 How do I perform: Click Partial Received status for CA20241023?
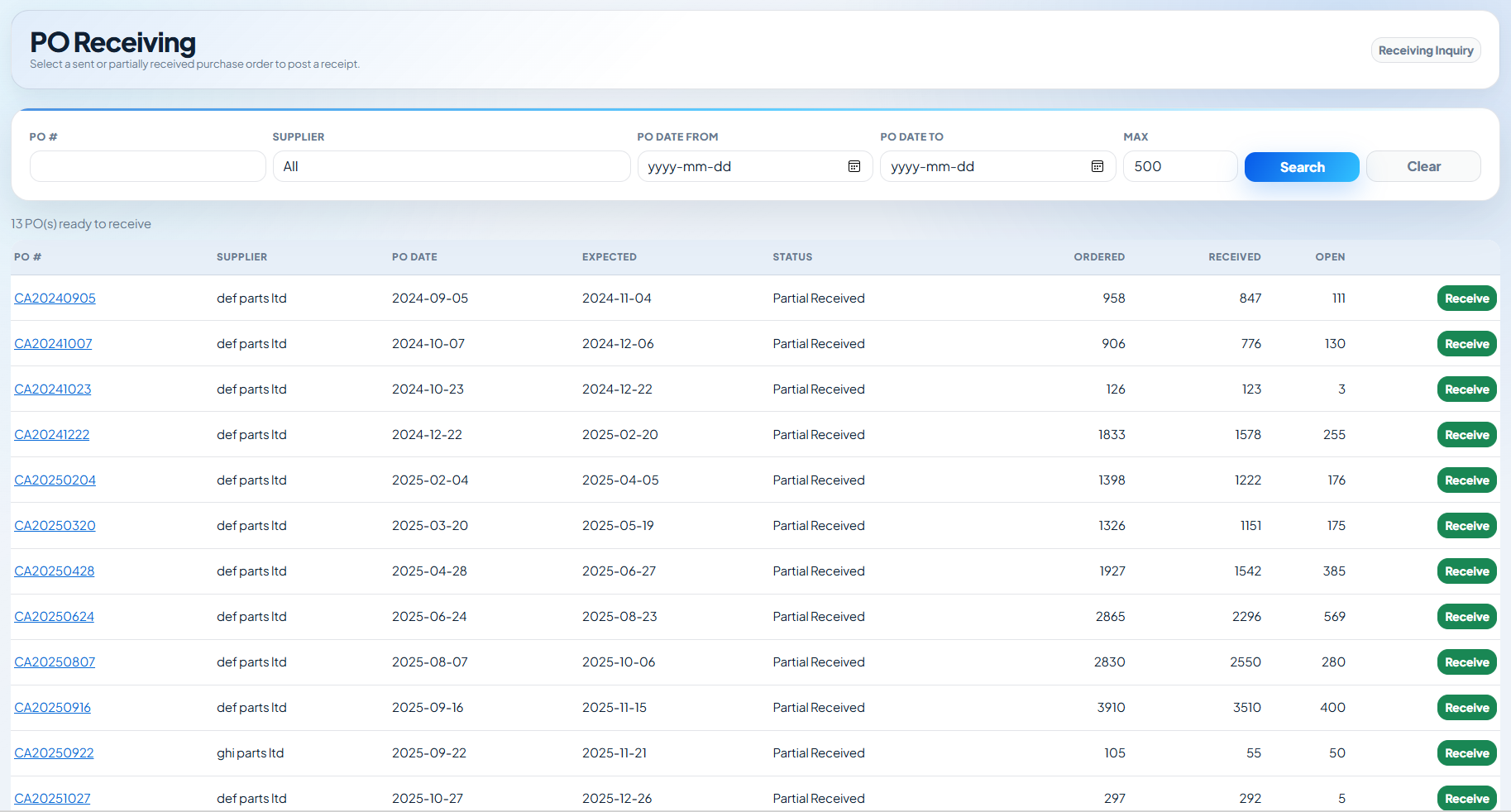pyautogui.click(x=819, y=389)
